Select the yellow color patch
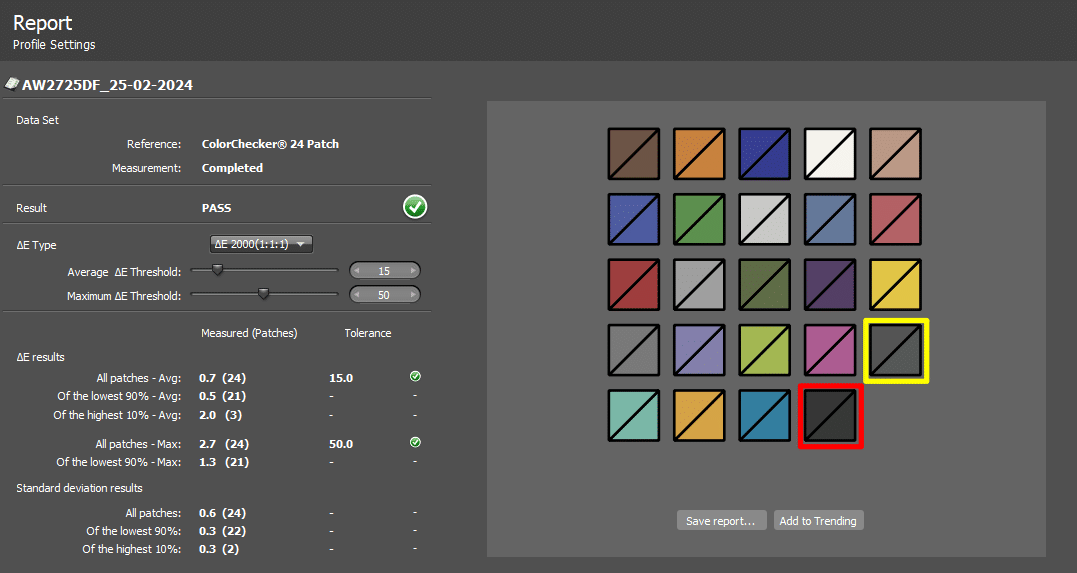This screenshot has width=1077, height=573. point(896,285)
